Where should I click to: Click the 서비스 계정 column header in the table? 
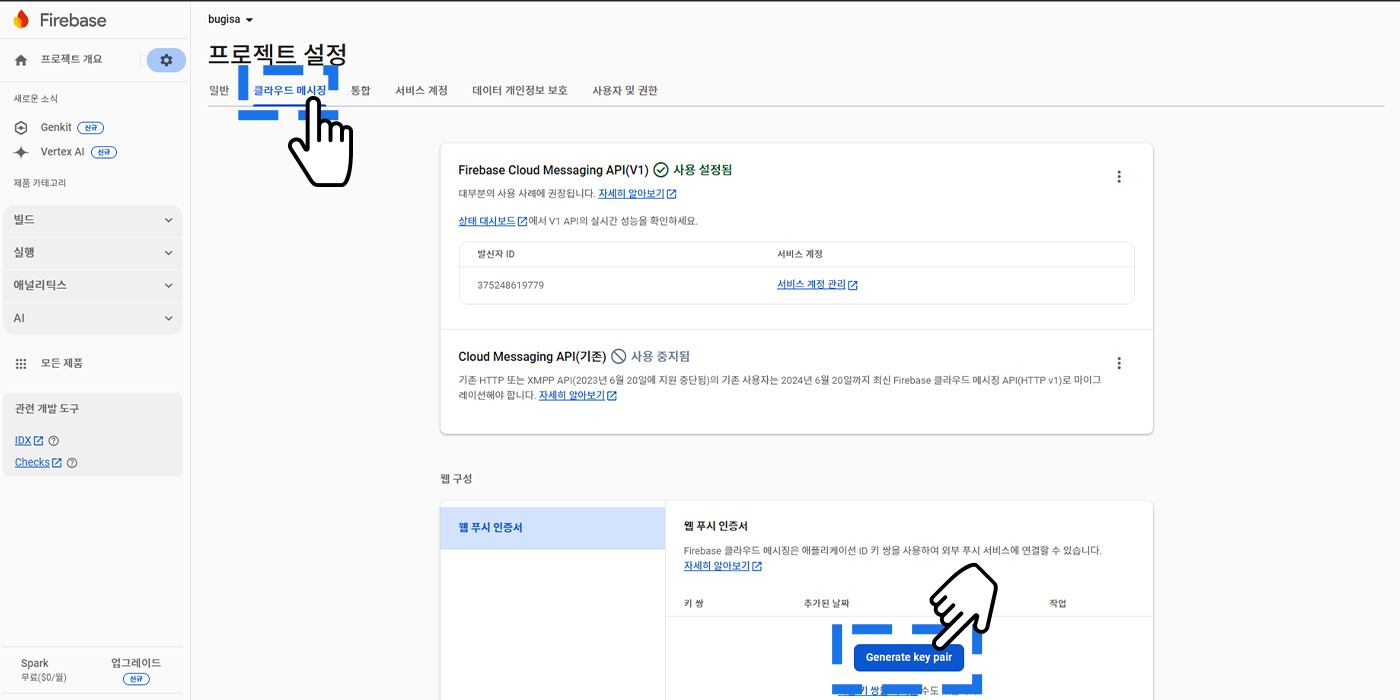click(x=800, y=254)
